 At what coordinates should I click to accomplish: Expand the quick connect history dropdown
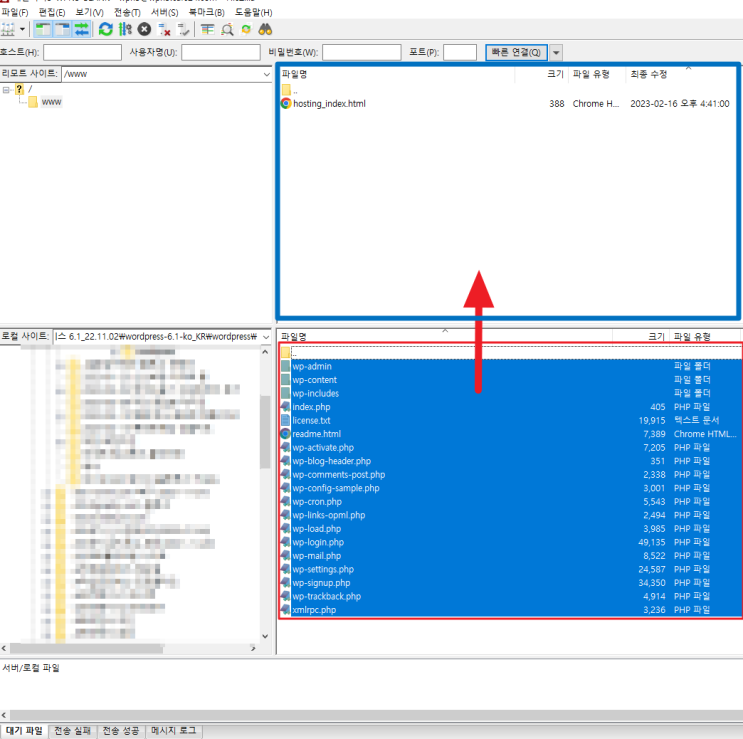556,53
